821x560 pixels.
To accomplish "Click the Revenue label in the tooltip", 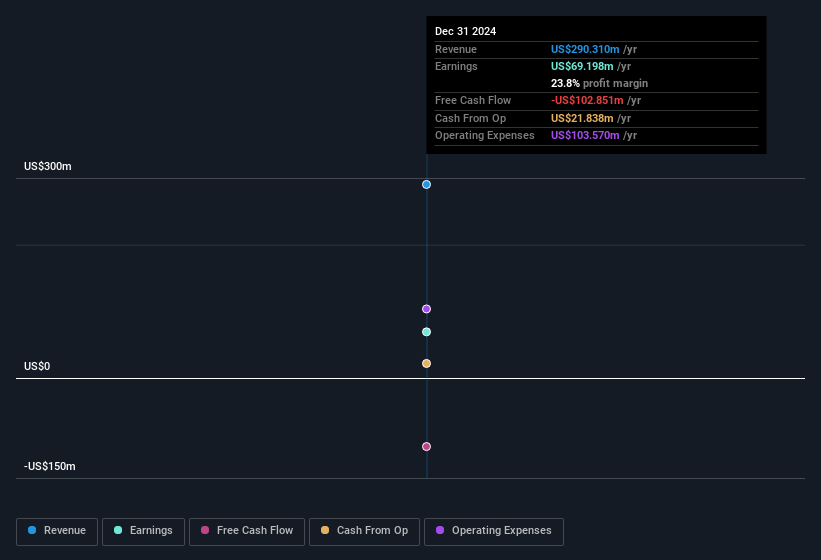I will tap(456, 49).
